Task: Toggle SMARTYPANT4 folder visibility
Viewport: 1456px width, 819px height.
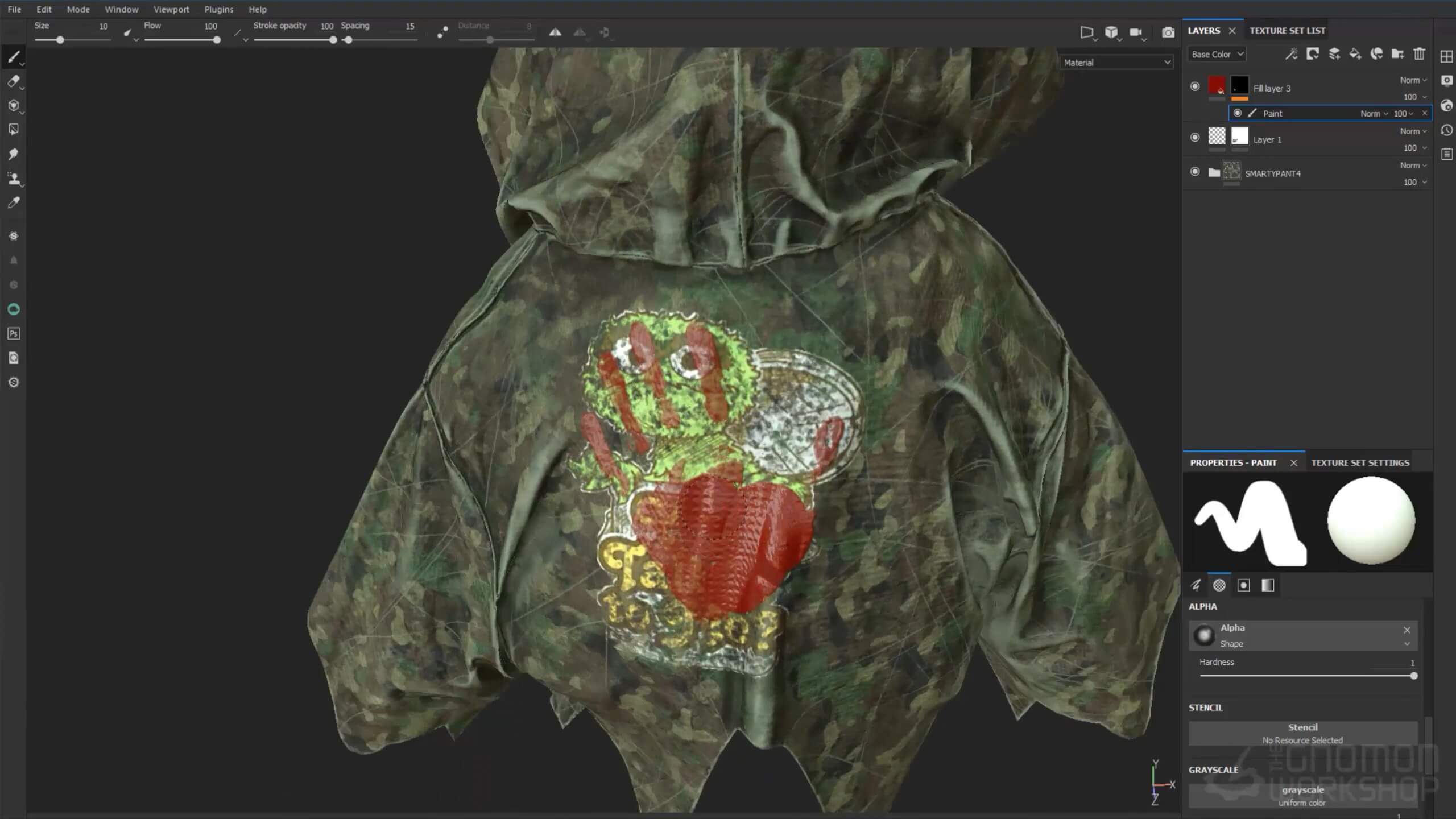Action: pos(1195,172)
